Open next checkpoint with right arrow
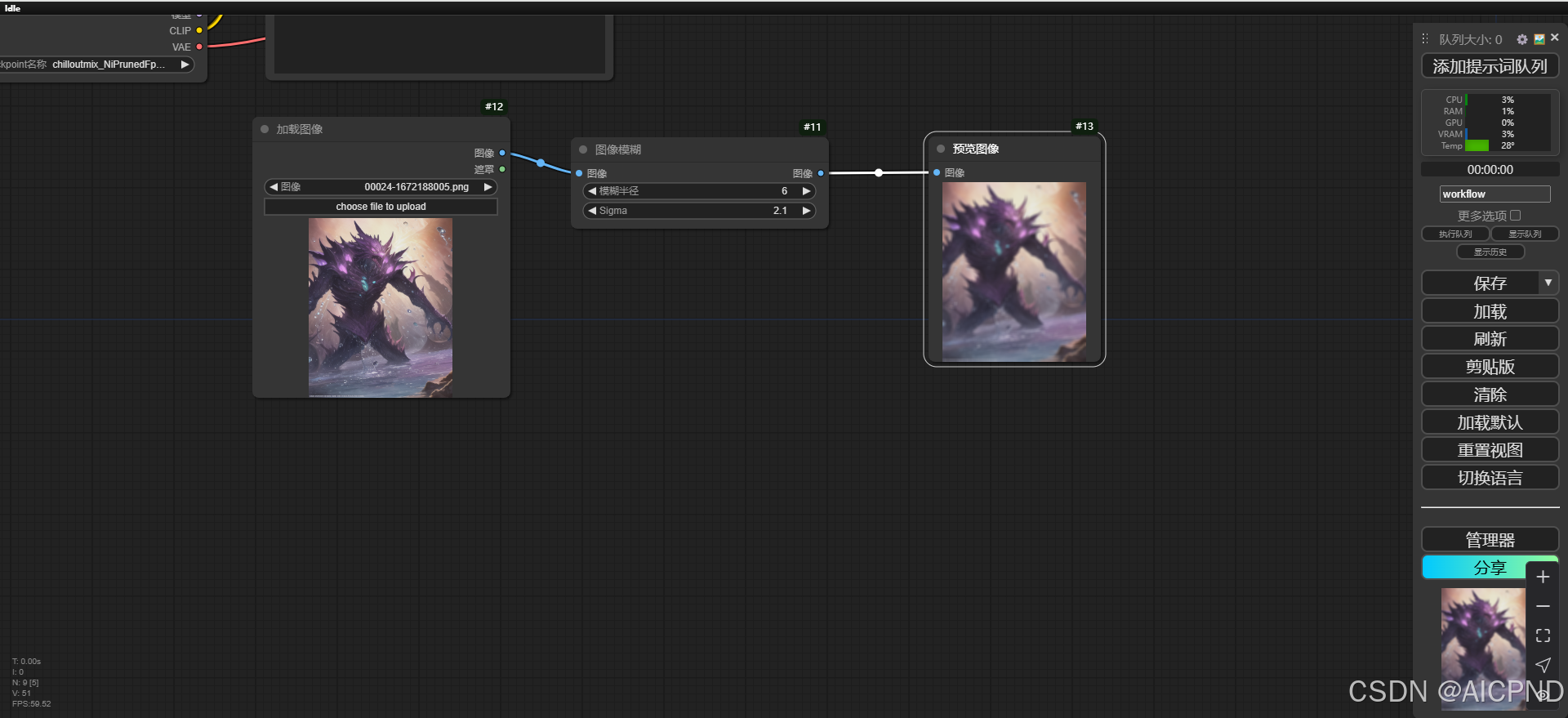The image size is (1568, 718). pyautogui.click(x=185, y=65)
